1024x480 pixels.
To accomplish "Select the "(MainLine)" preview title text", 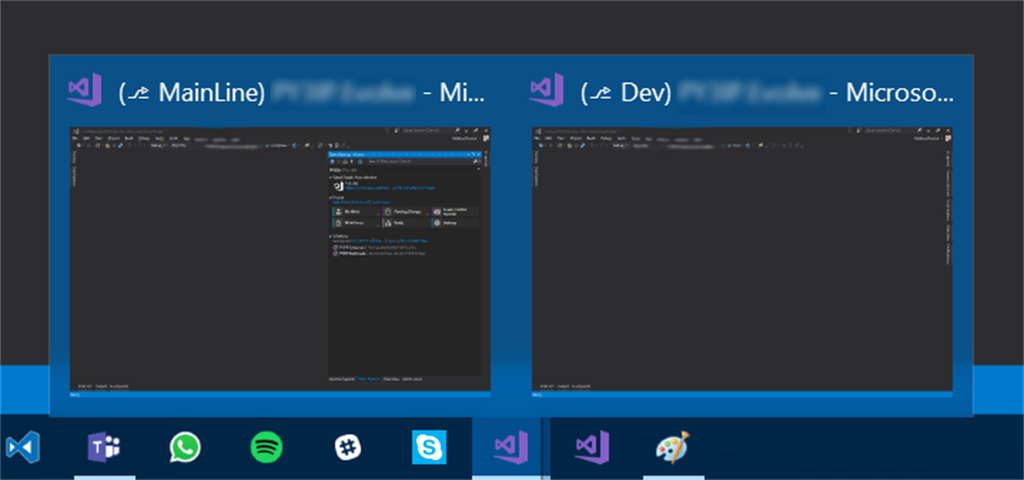I will point(192,93).
